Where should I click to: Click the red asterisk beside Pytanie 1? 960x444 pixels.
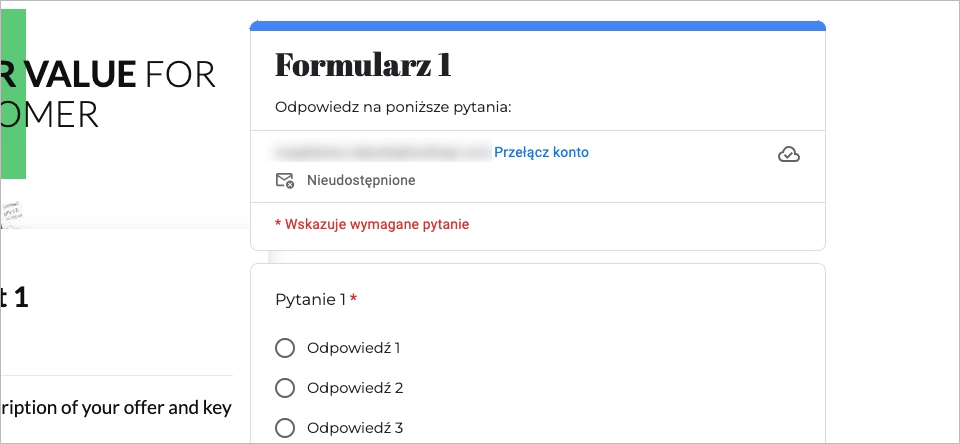pyautogui.click(x=354, y=300)
